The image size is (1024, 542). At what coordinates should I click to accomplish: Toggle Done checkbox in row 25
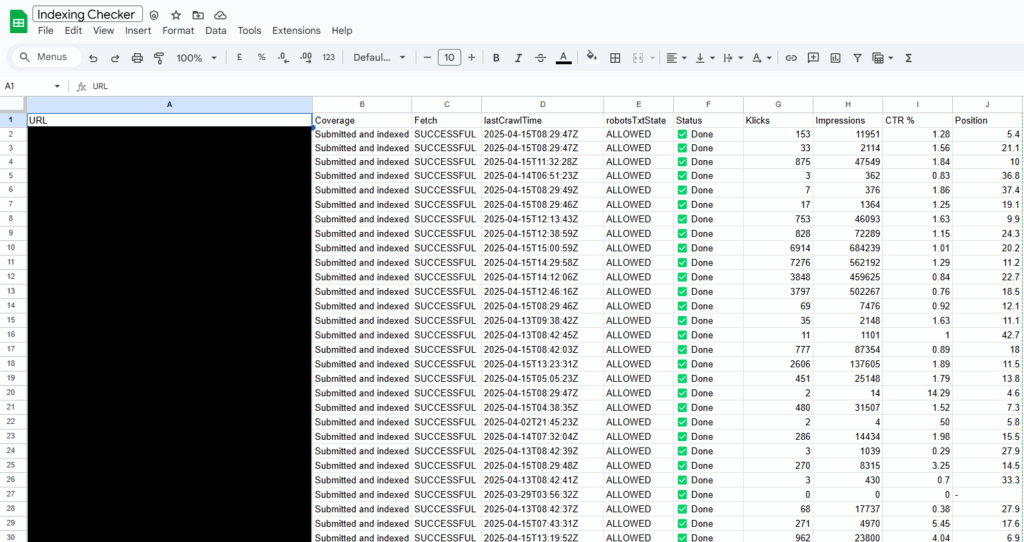682,466
